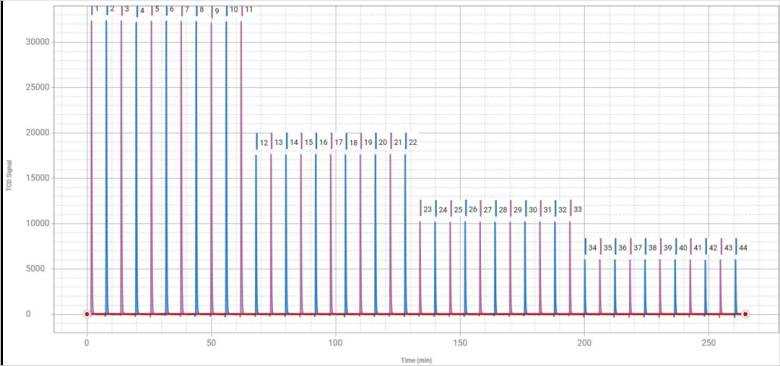Screen dimensions: 780x366
Task: Pick peak label 5
Action: pyautogui.click(x=157, y=9)
